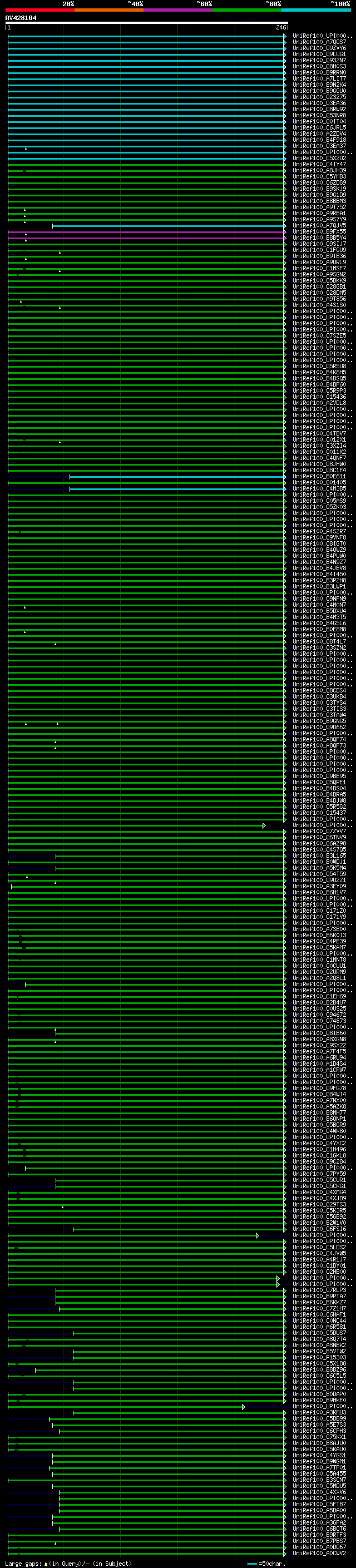This screenshot has height=1568, width=356.
Task: Click hit UniRef100_C1FGU9
Action: [319, 250]
